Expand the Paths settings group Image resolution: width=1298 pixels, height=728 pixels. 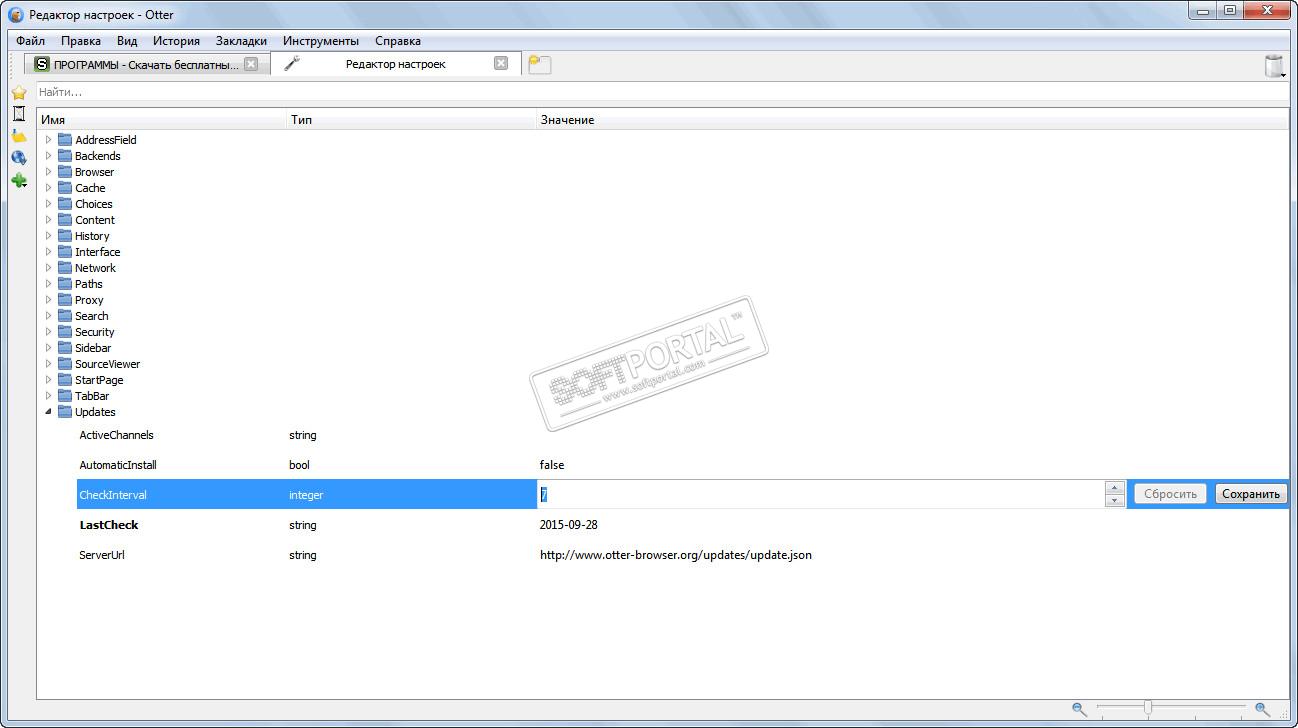pyautogui.click(x=48, y=284)
